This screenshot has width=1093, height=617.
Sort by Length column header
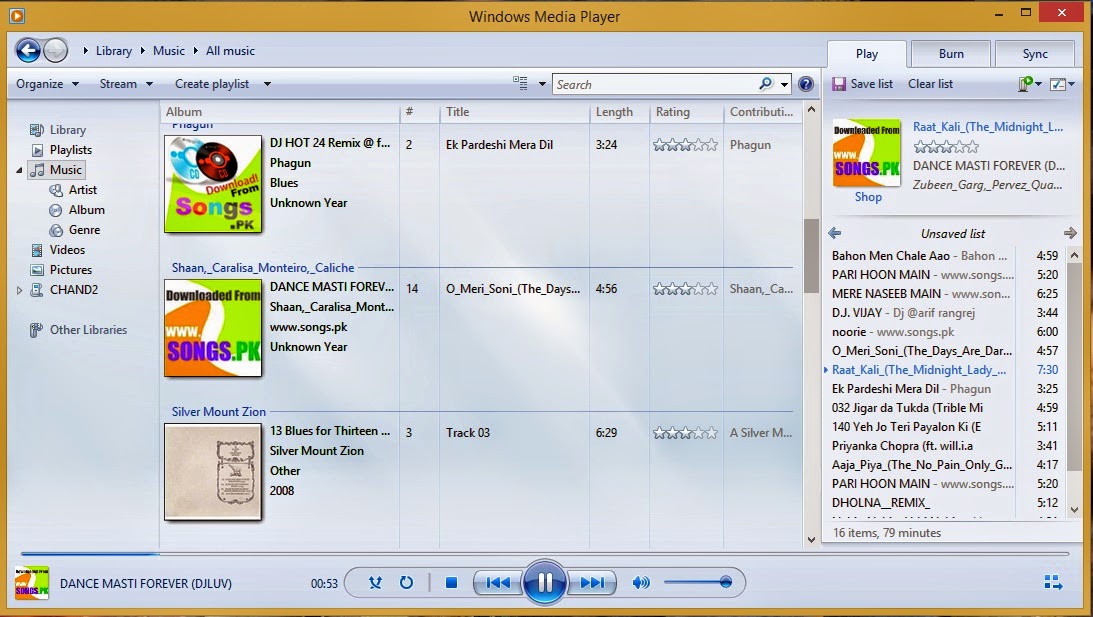(620, 112)
